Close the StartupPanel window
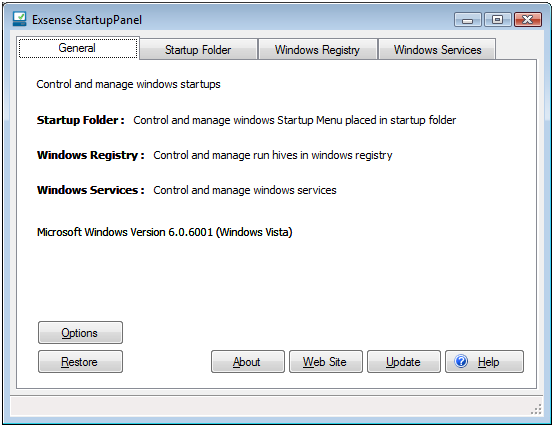Screen dimensions: 554x427 coord(528,20)
